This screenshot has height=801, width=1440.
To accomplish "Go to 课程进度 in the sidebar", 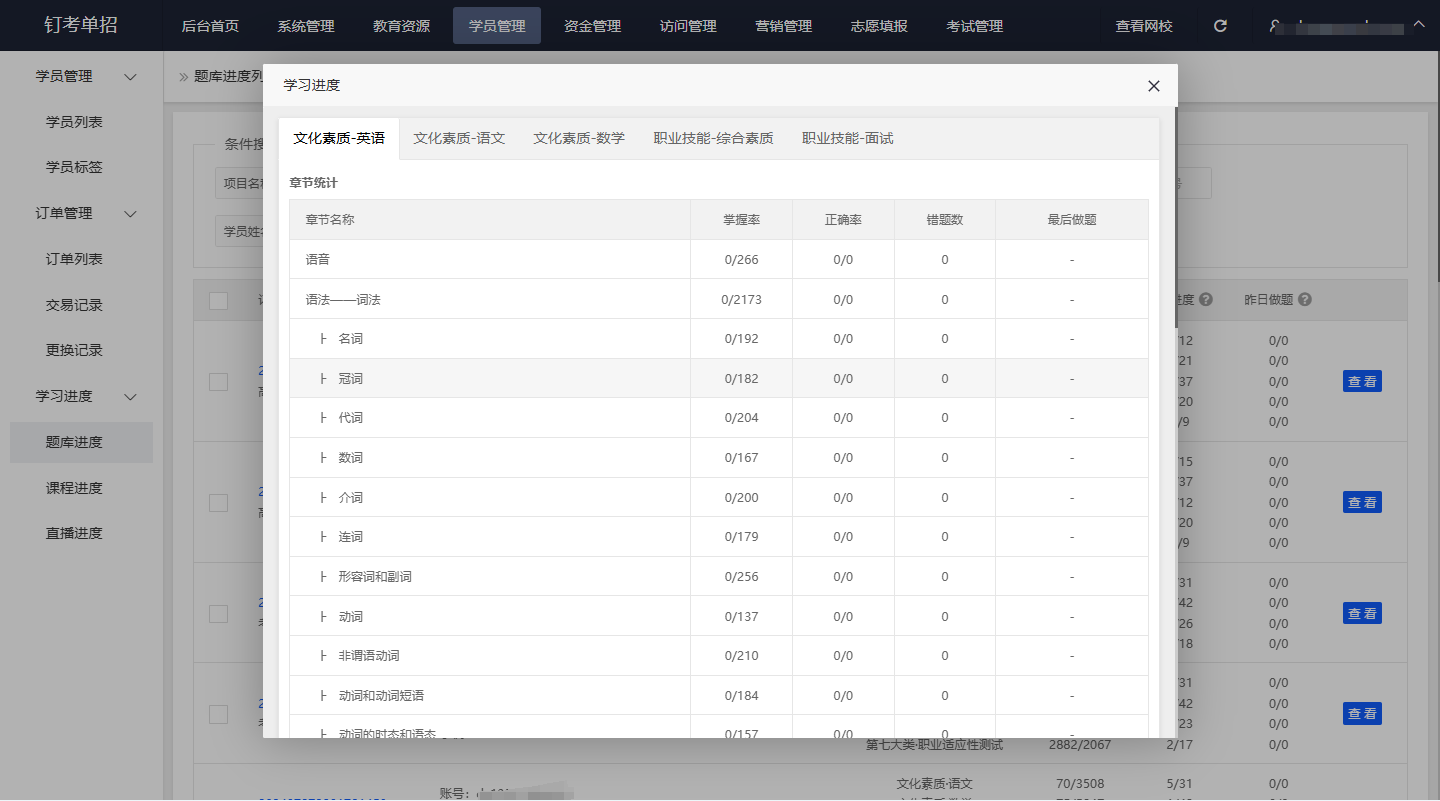I will (74, 488).
